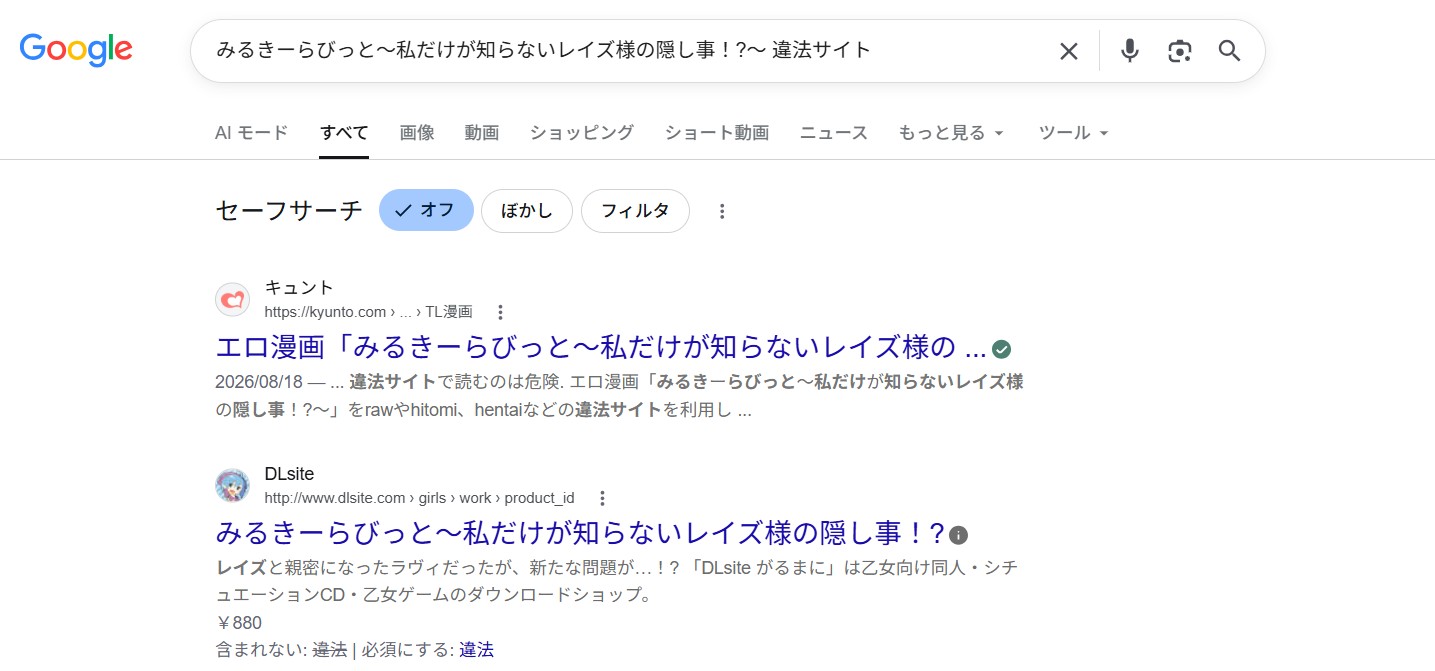This screenshot has width=1435, height=671.
Task: Click the キュント site favicon
Action: tap(232, 299)
